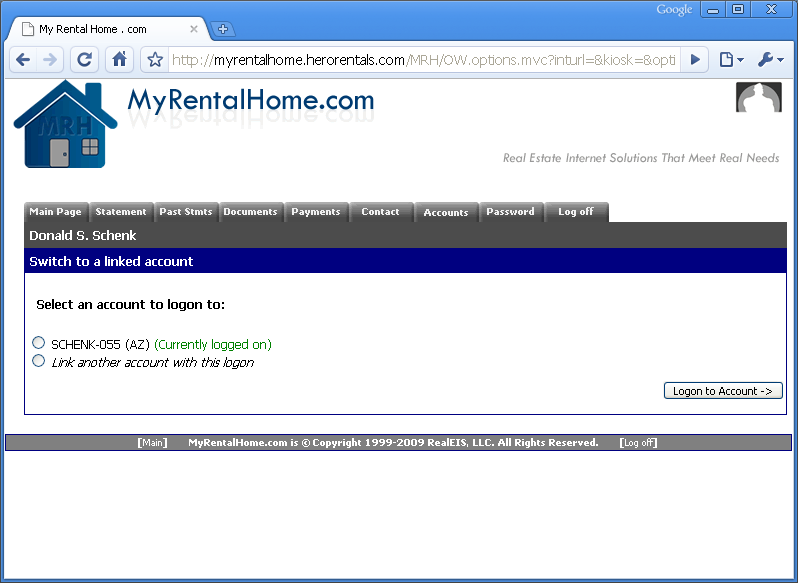Go to the Documents tab
798x583 pixels.
[x=250, y=212]
